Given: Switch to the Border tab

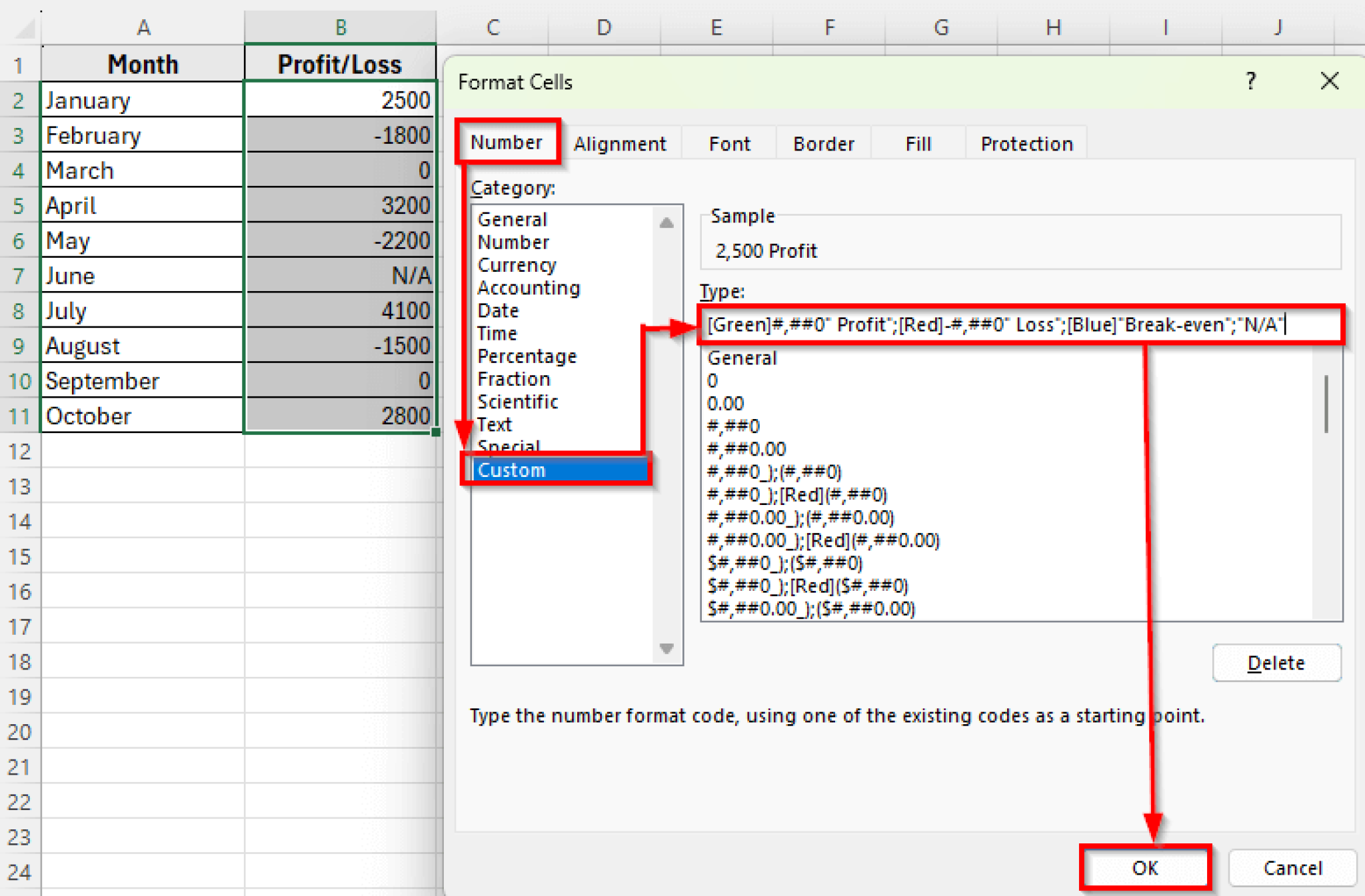Looking at the screenshot, I should click(824, 143).
